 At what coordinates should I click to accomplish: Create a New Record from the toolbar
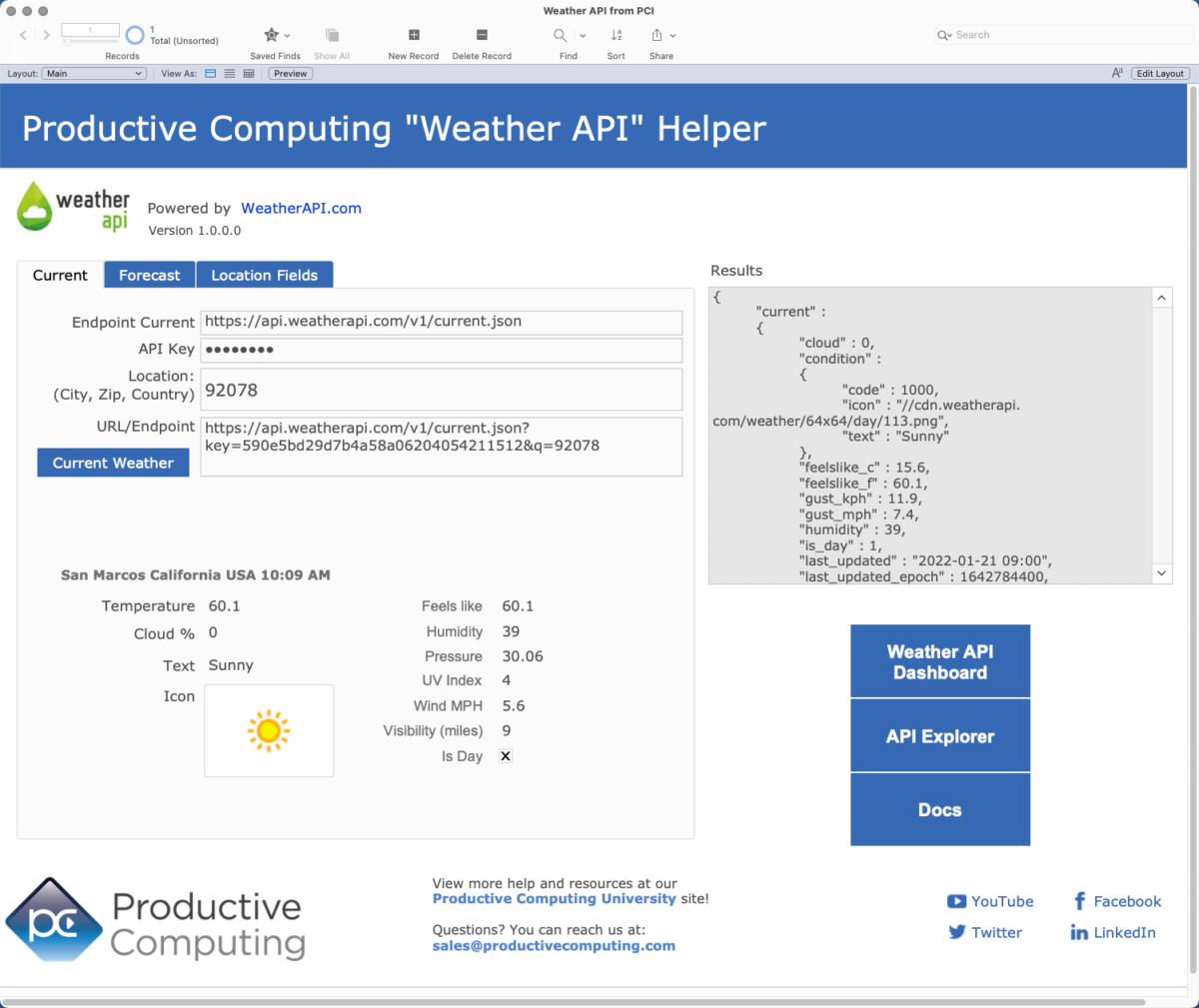pos(413,36)
